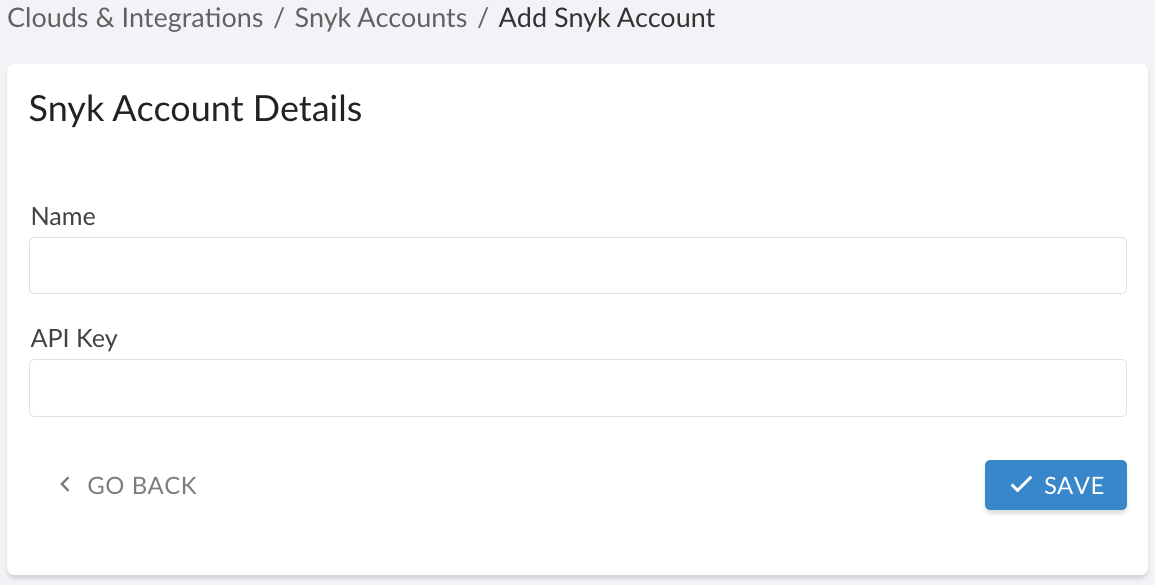Image resolution: width=1155 pixels, height=585 pixels.
Task: Click the API Key label text
Action: click(x=73, y=338)
